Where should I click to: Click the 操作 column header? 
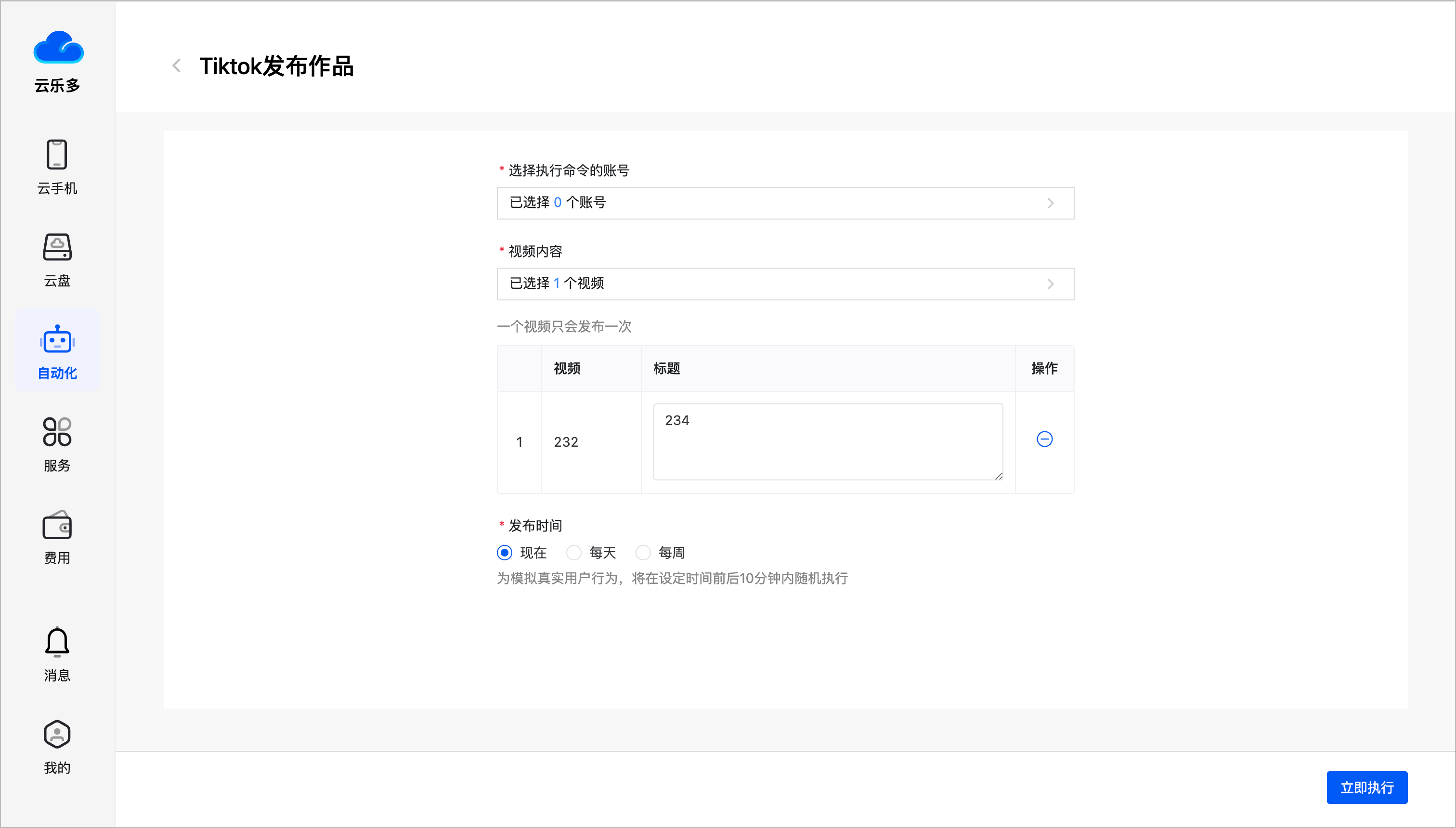tap(1044, 368)
